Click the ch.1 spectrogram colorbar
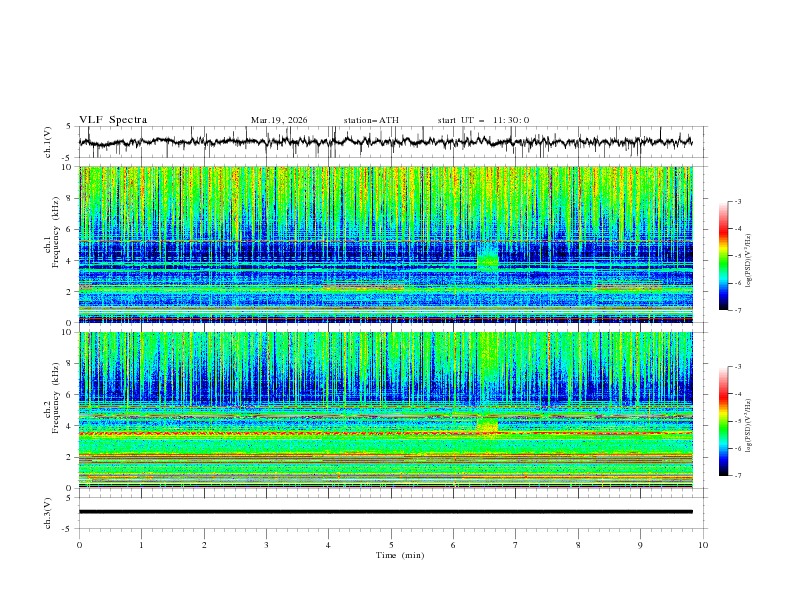 point(724,256)
